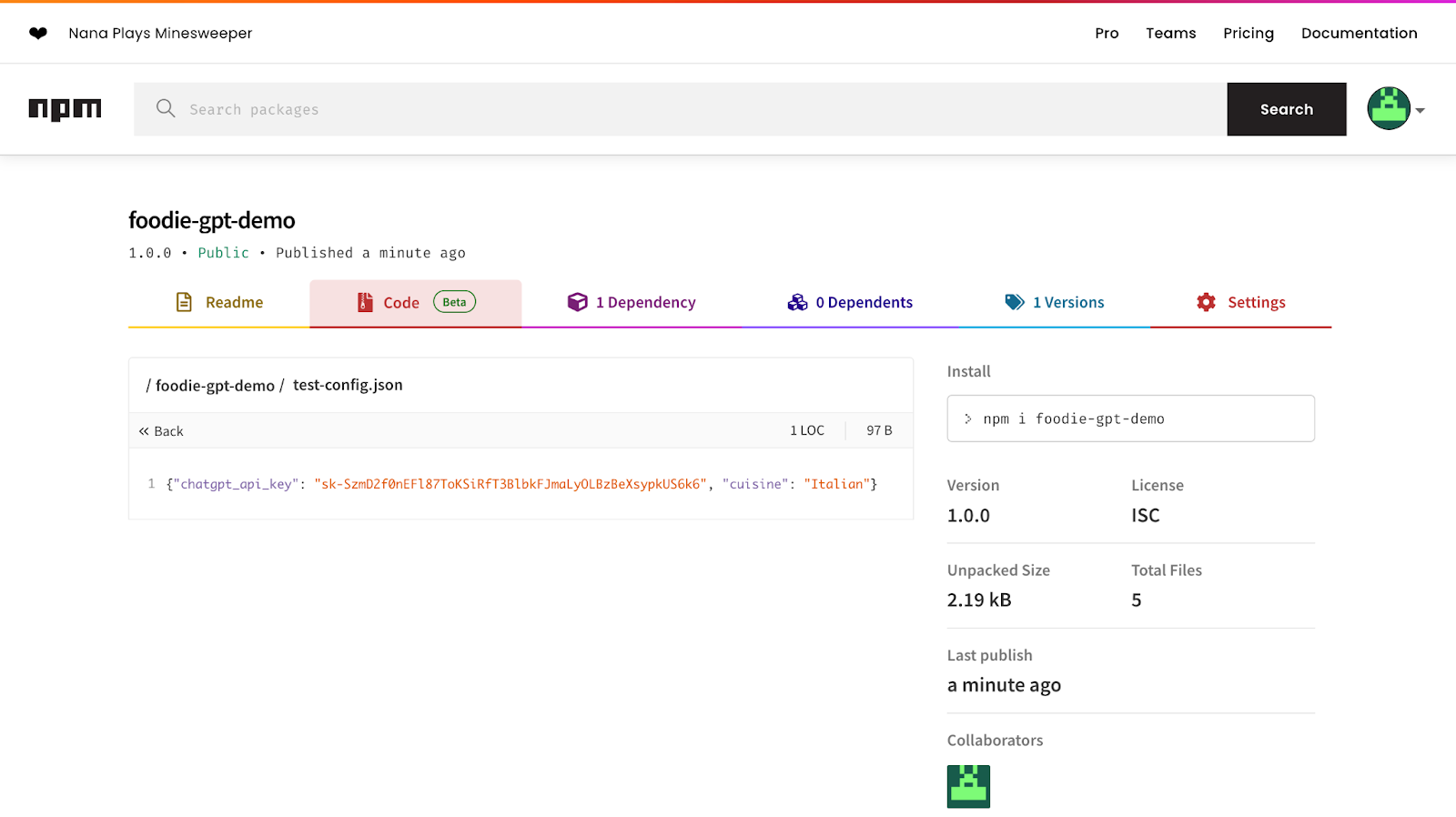The image size is (1456, 817).
Task: Copy the npm i foodie-gpt-demo command
Action: (x=1131, y=419)
